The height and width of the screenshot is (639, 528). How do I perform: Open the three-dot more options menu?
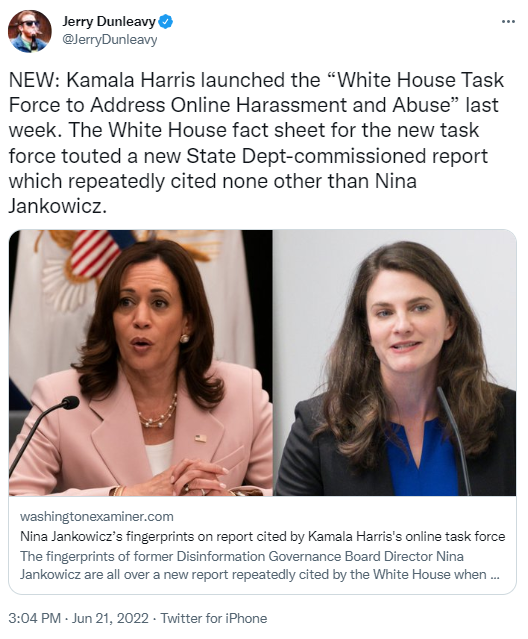(x=508, y=22)
